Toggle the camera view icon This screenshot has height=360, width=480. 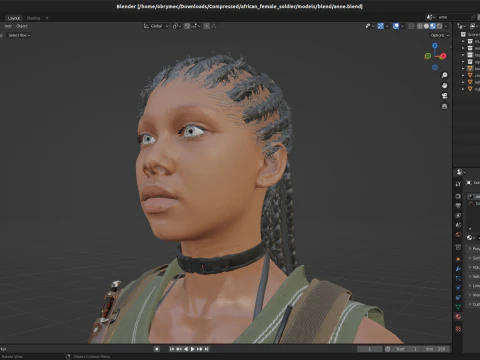tap(444, 96)
